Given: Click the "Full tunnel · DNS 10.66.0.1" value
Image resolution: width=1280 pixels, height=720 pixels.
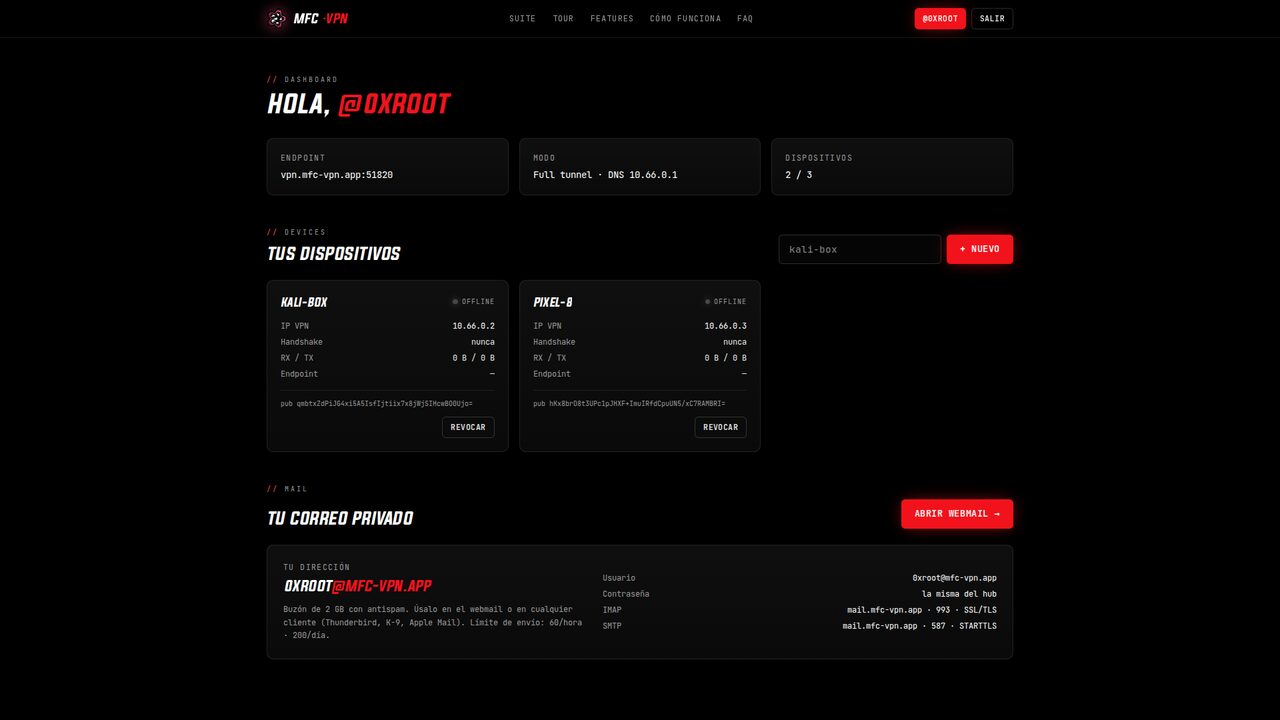Looking at the screenshot, I should coord(605,175).
